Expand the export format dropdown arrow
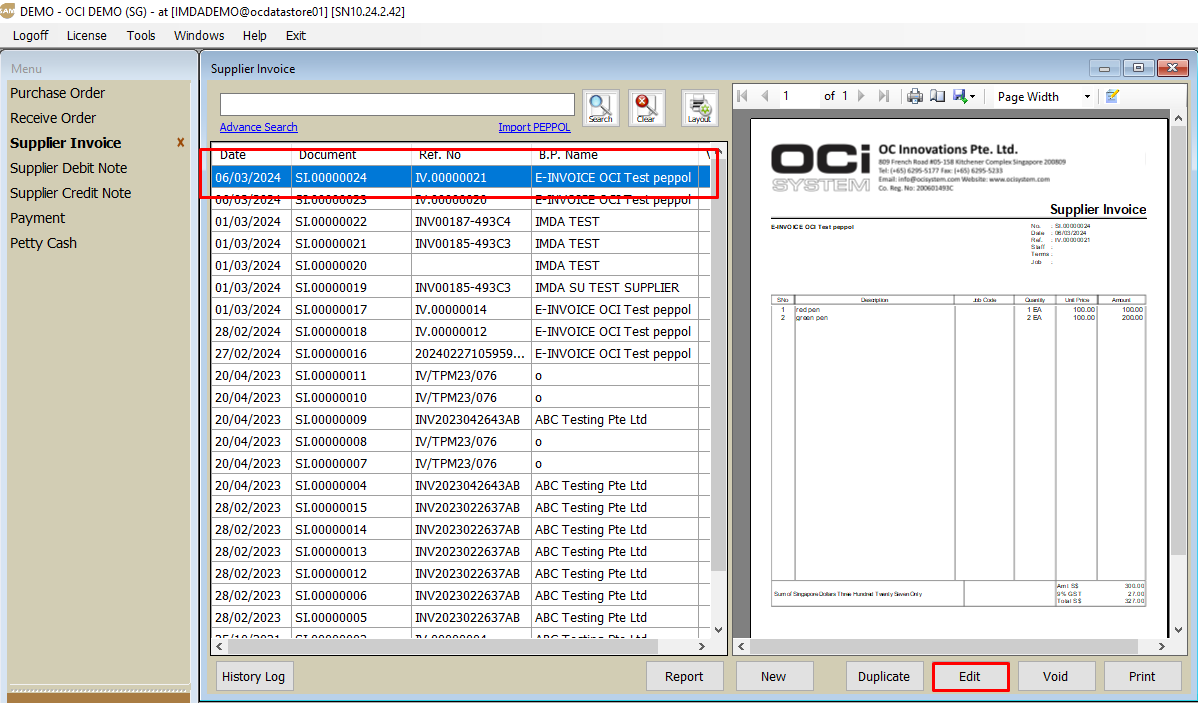1198x703 pixels. (x=972, y=97)
